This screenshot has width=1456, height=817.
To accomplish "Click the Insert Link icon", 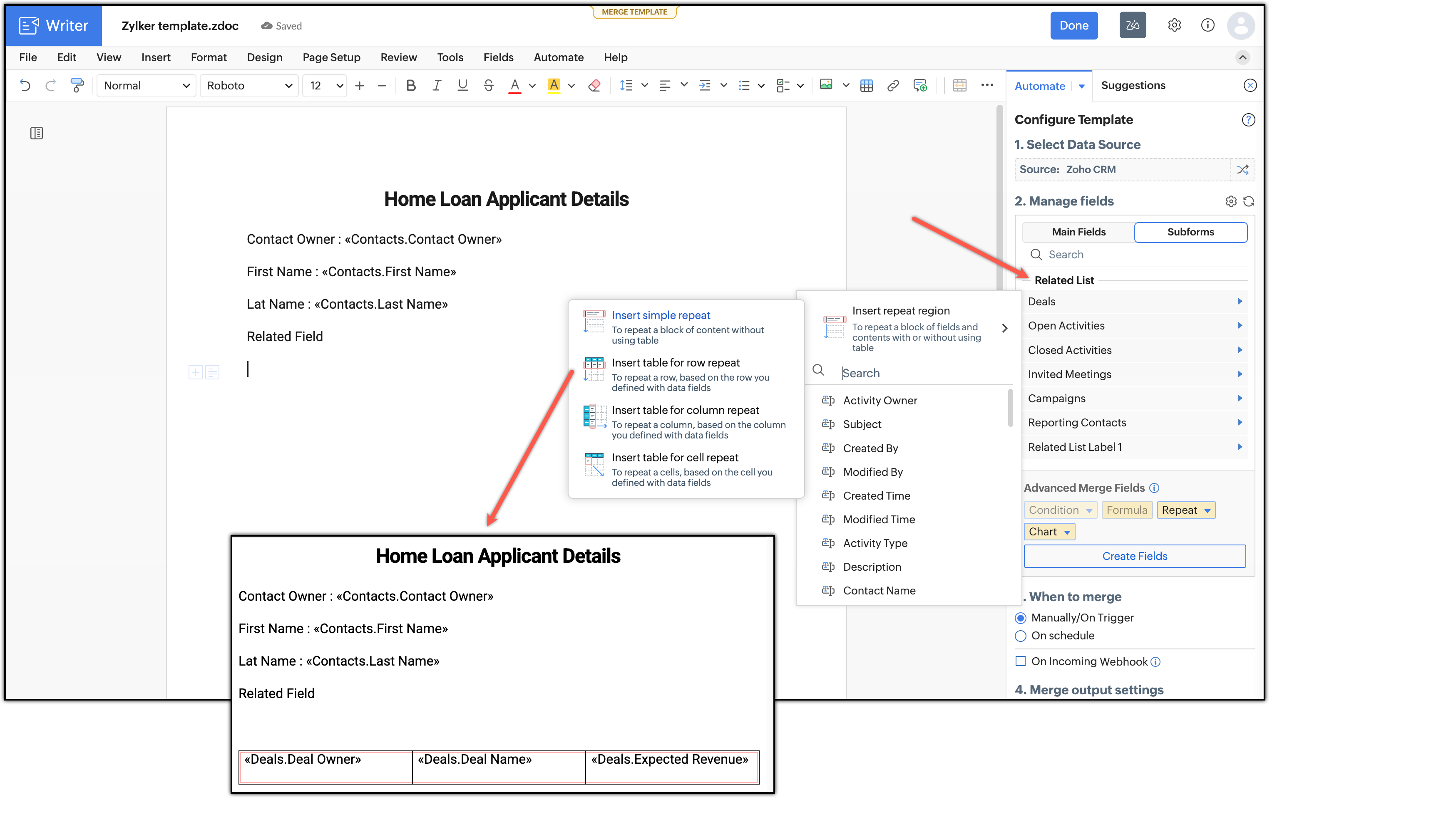I will click(893, 85).
